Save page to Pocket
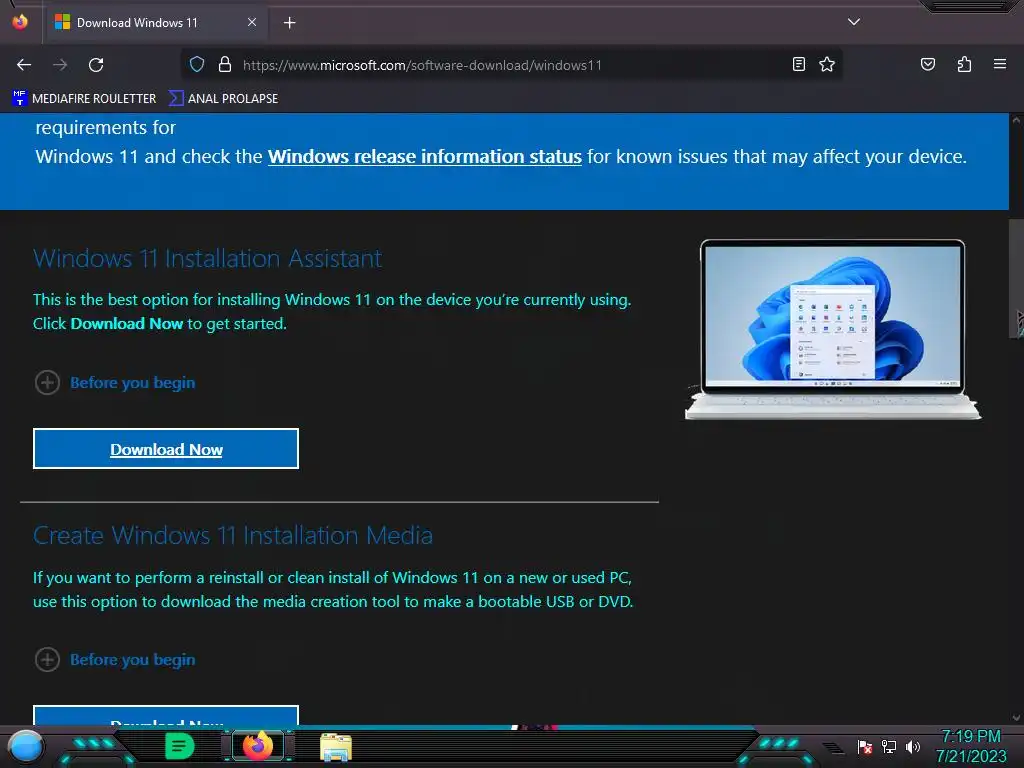The image size is (1024, 768). click(928, 64)
